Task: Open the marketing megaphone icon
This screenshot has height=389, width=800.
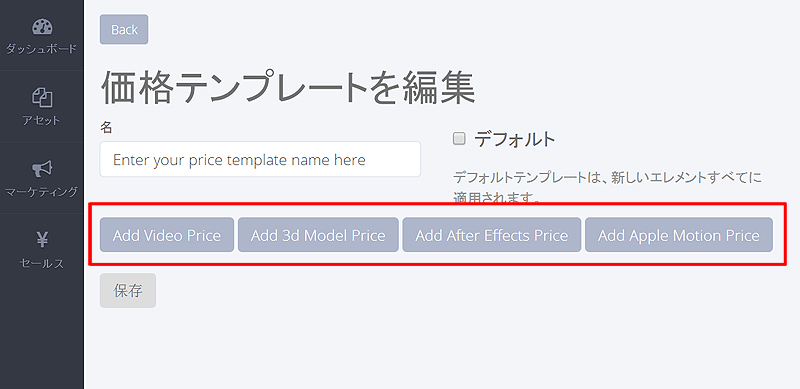Action: point(42,168)
